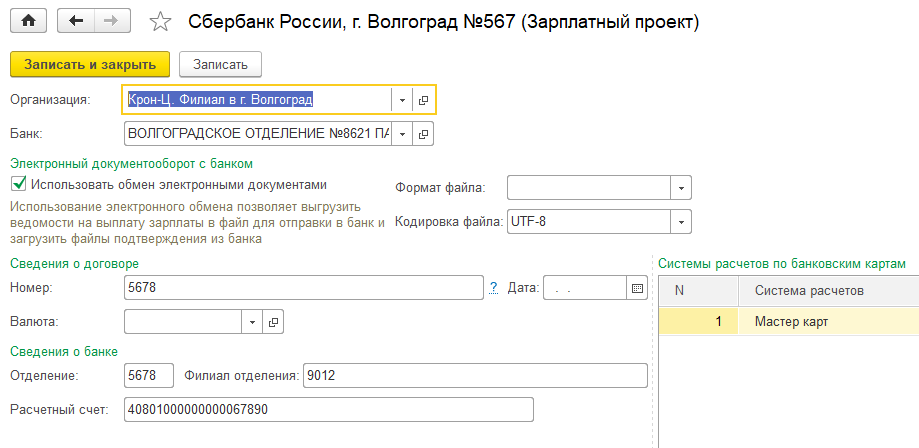Viewport: 919px width, 448px height.
Task: Open the Формат файла dropdown
Action: pos(681,188)
